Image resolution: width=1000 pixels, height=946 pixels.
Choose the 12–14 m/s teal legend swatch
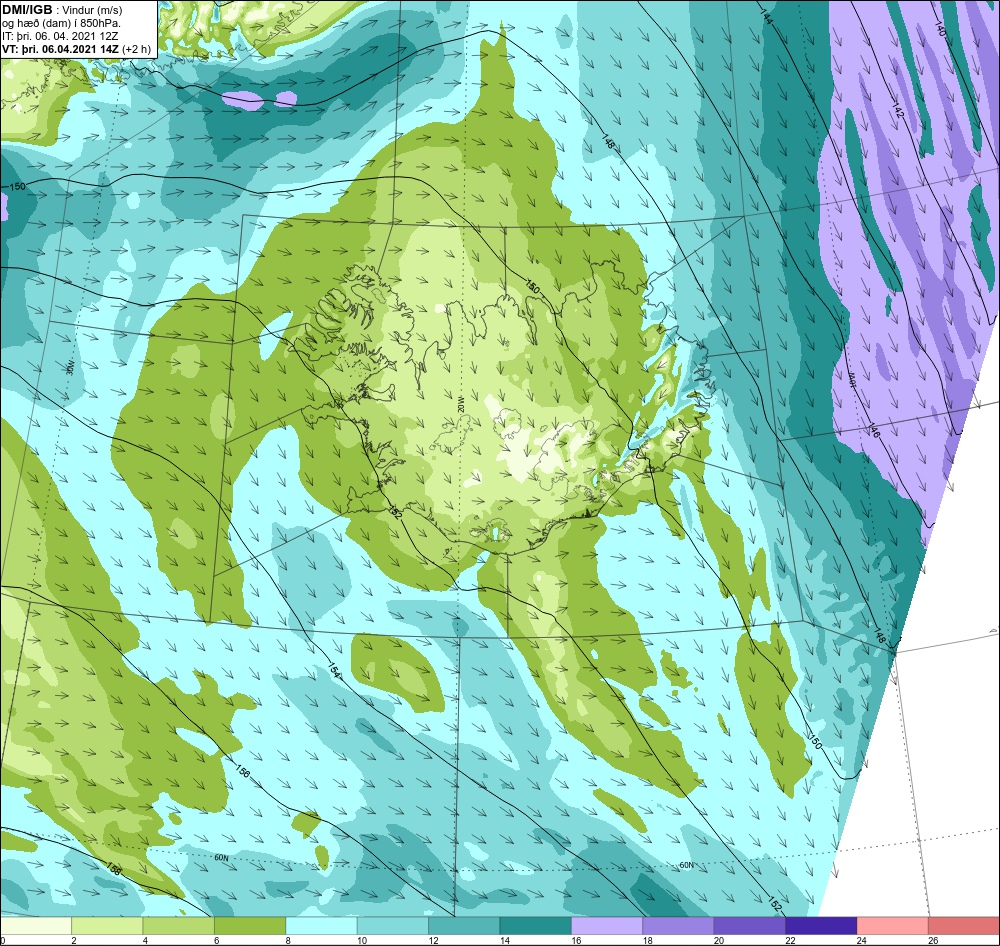[464, 926]
